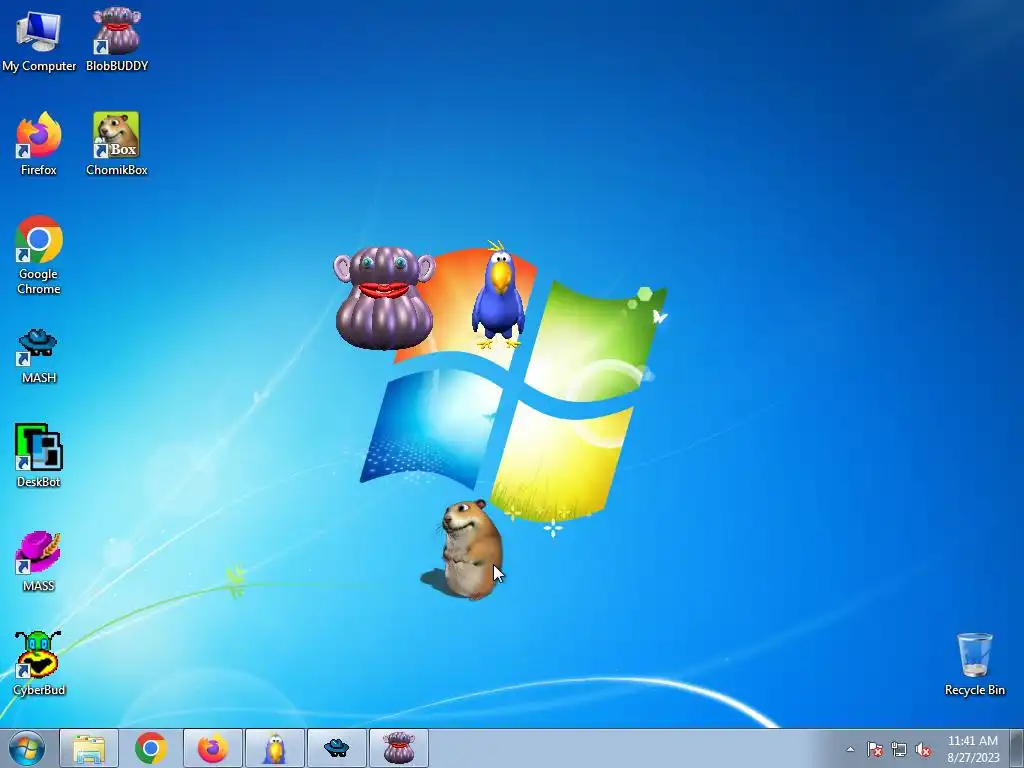This screenshot has width=1024, height=768.
Task: Select the CyberBud desktop shortcut
Action: [39, 663]
